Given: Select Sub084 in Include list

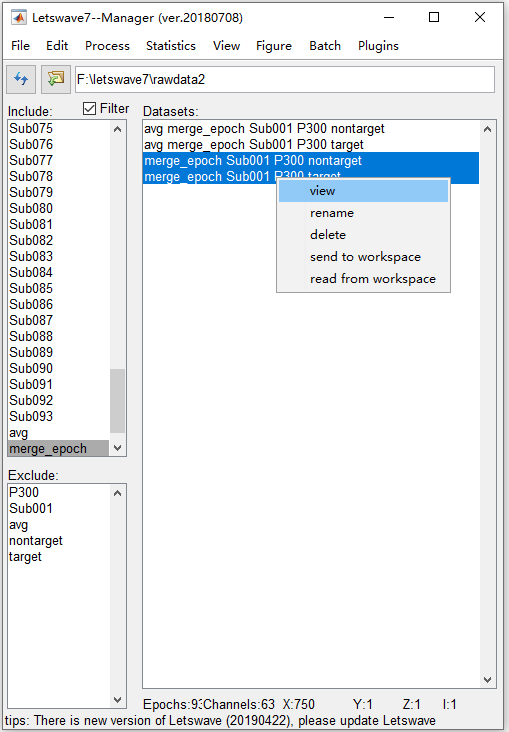Looking at the screenshot, I should tap(59, 272).
